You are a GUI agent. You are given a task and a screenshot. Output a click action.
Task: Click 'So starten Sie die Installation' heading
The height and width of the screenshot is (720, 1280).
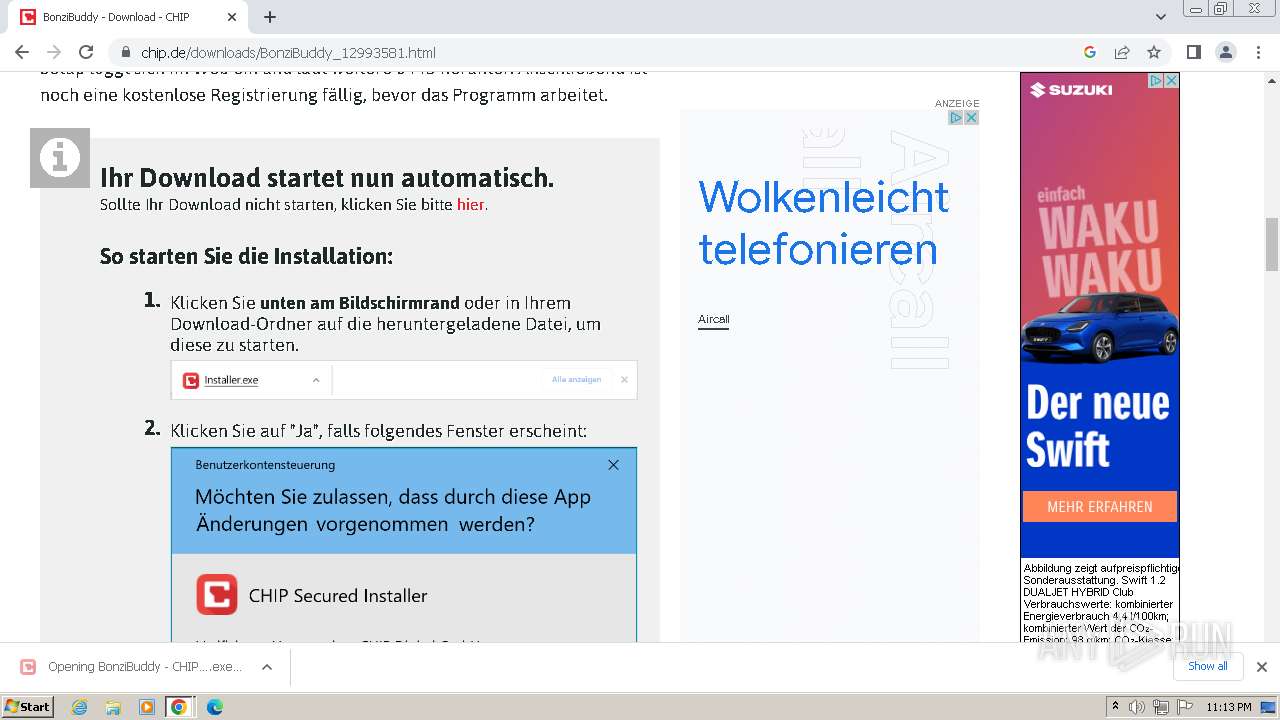click(x=246, y=256)
